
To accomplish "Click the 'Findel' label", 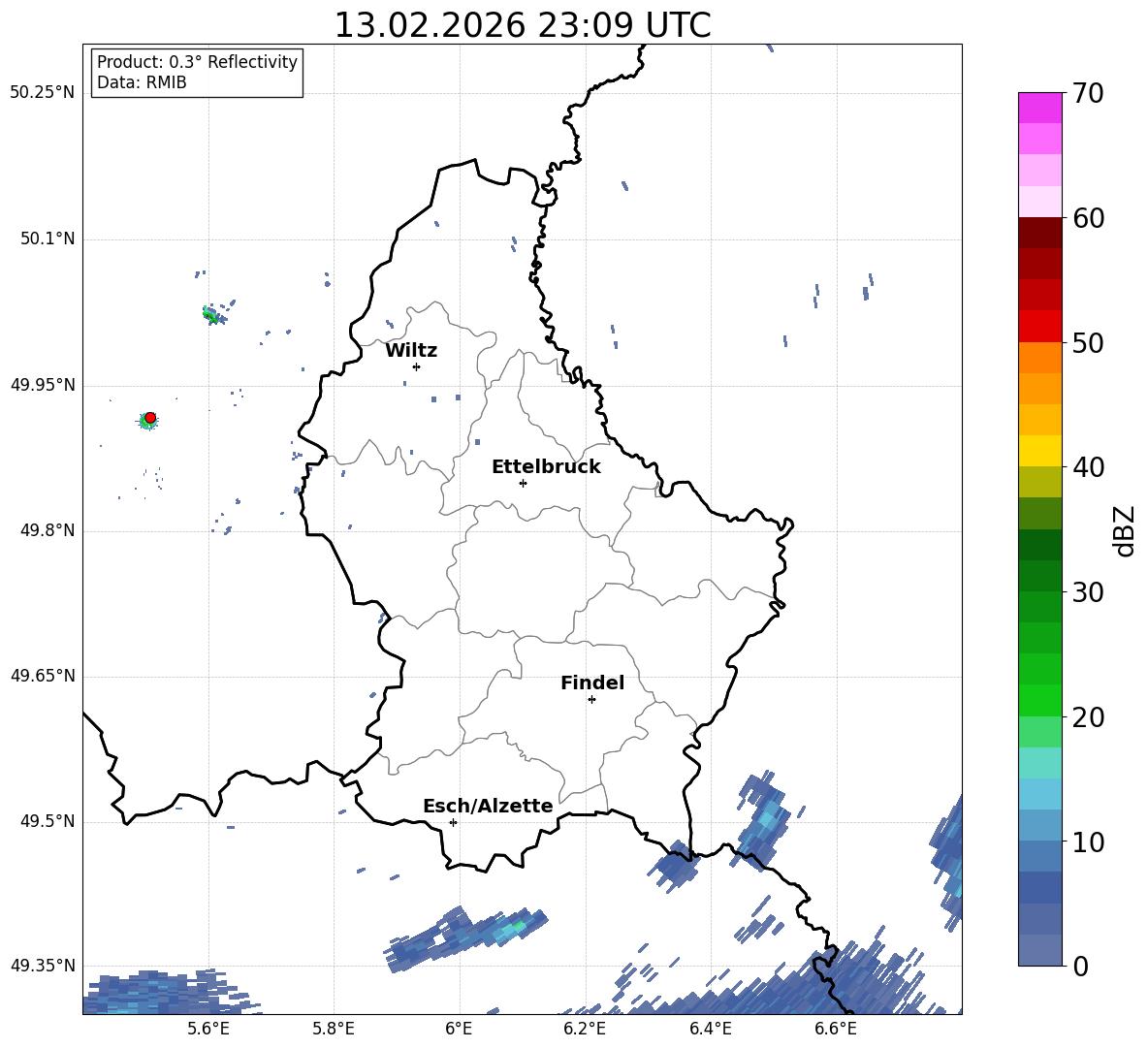I will [x=592, y=683].
